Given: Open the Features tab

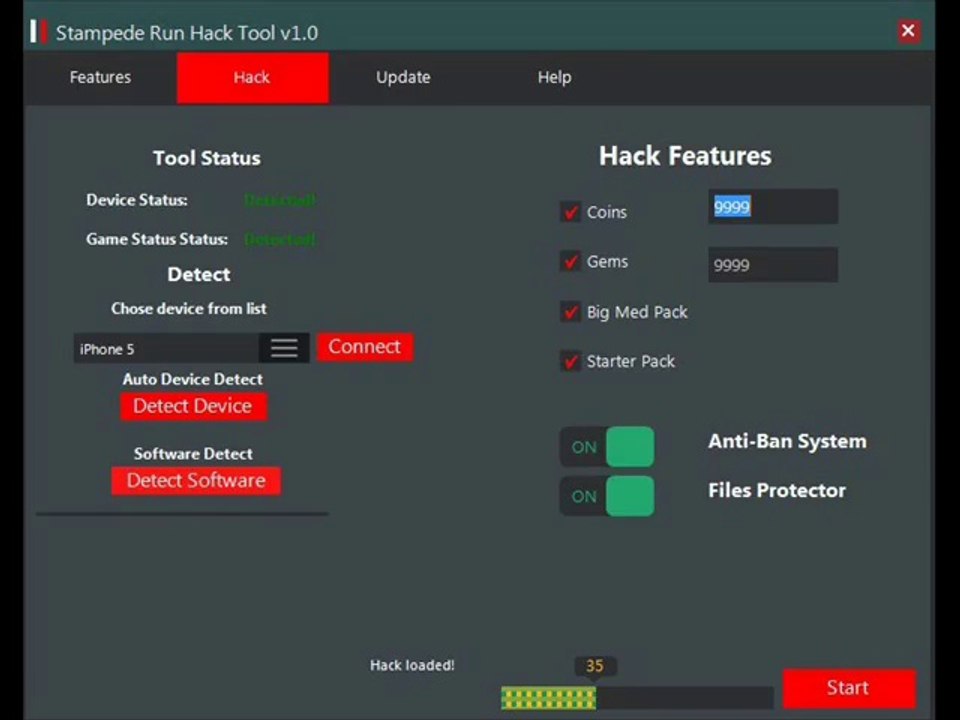Looking at the screenshot, I should pos(100,77).
